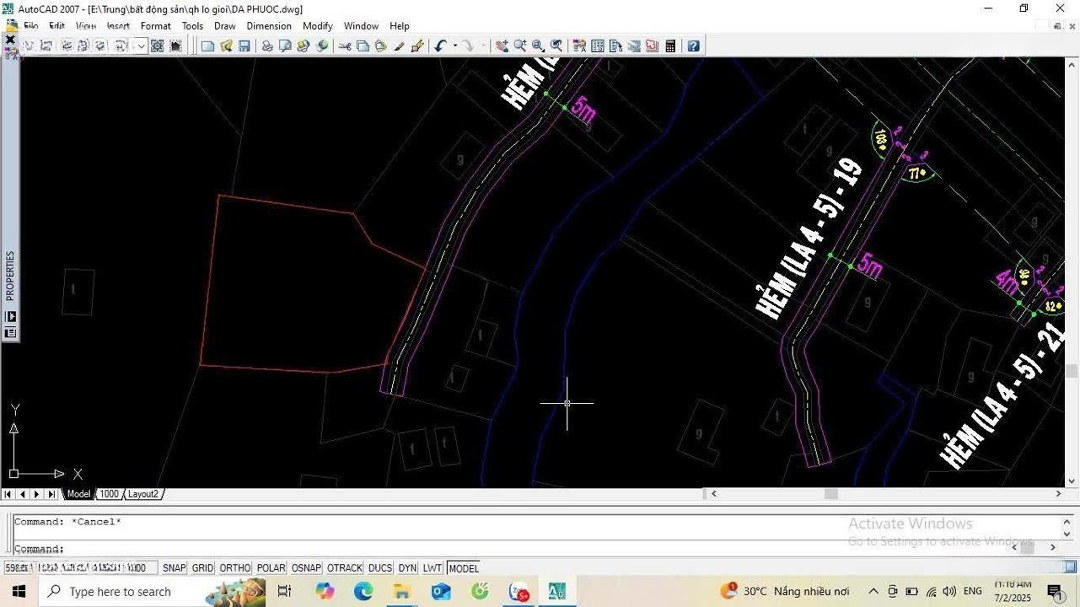Toggle GRID display in status bar
Image resolution: width=1080 pixels, height=607 pixels.
203,568
